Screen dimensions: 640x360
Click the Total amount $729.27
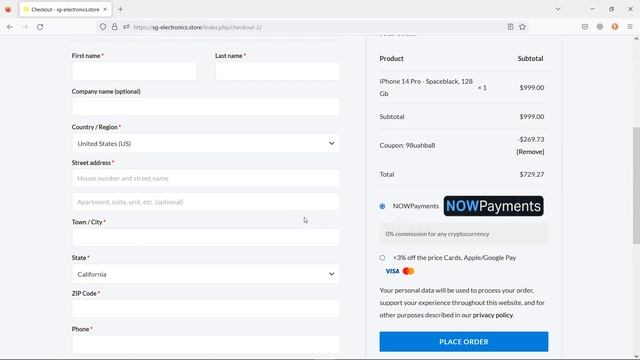[531, 174]
